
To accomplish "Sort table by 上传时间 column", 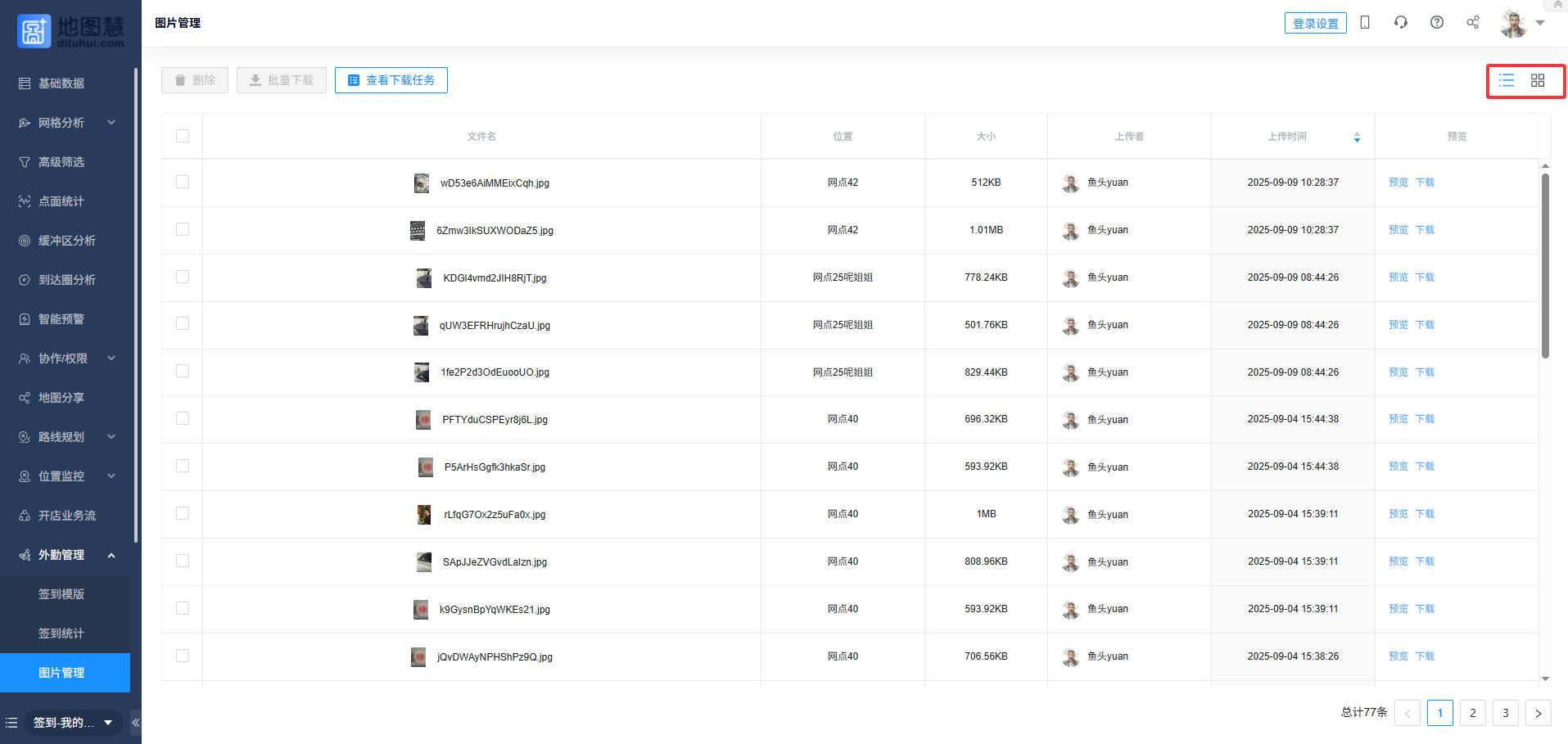I will 1357,137.
